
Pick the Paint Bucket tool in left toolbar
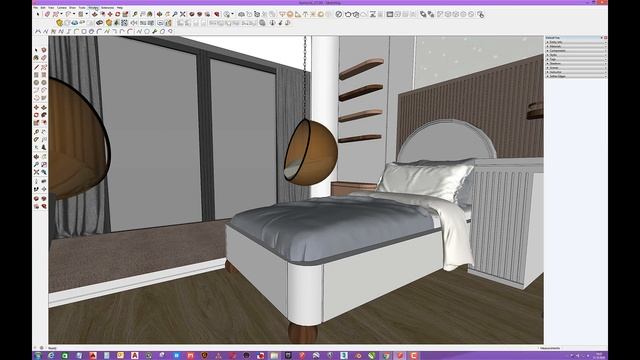point(36,58)
